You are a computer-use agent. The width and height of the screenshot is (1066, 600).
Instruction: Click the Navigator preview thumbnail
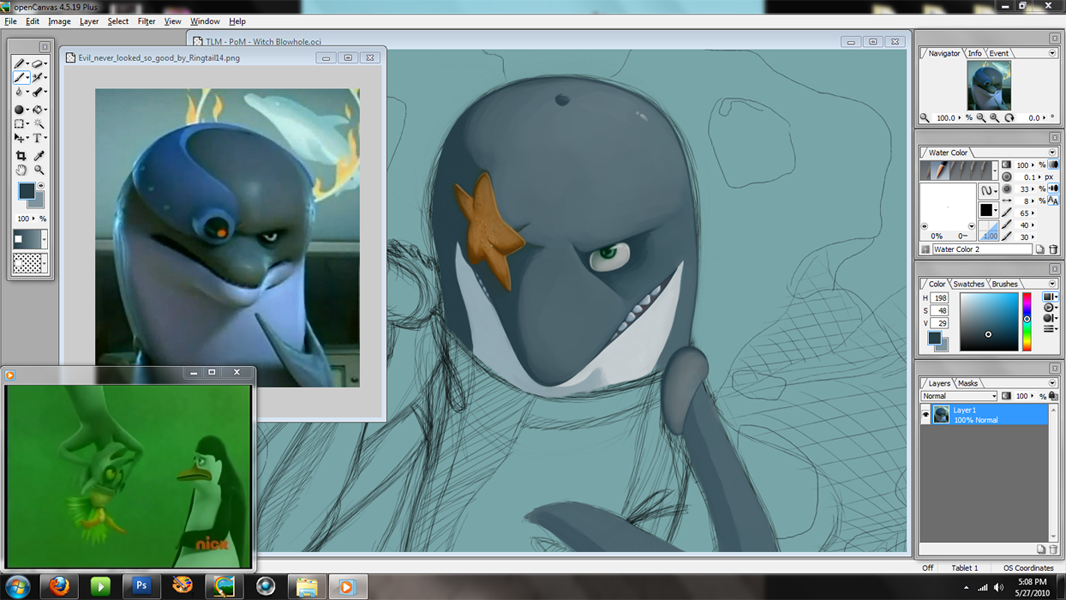click(988, 85)
